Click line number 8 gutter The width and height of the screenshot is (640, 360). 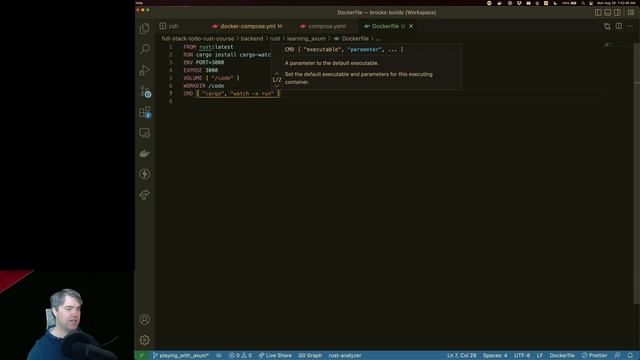pos(171,101)
